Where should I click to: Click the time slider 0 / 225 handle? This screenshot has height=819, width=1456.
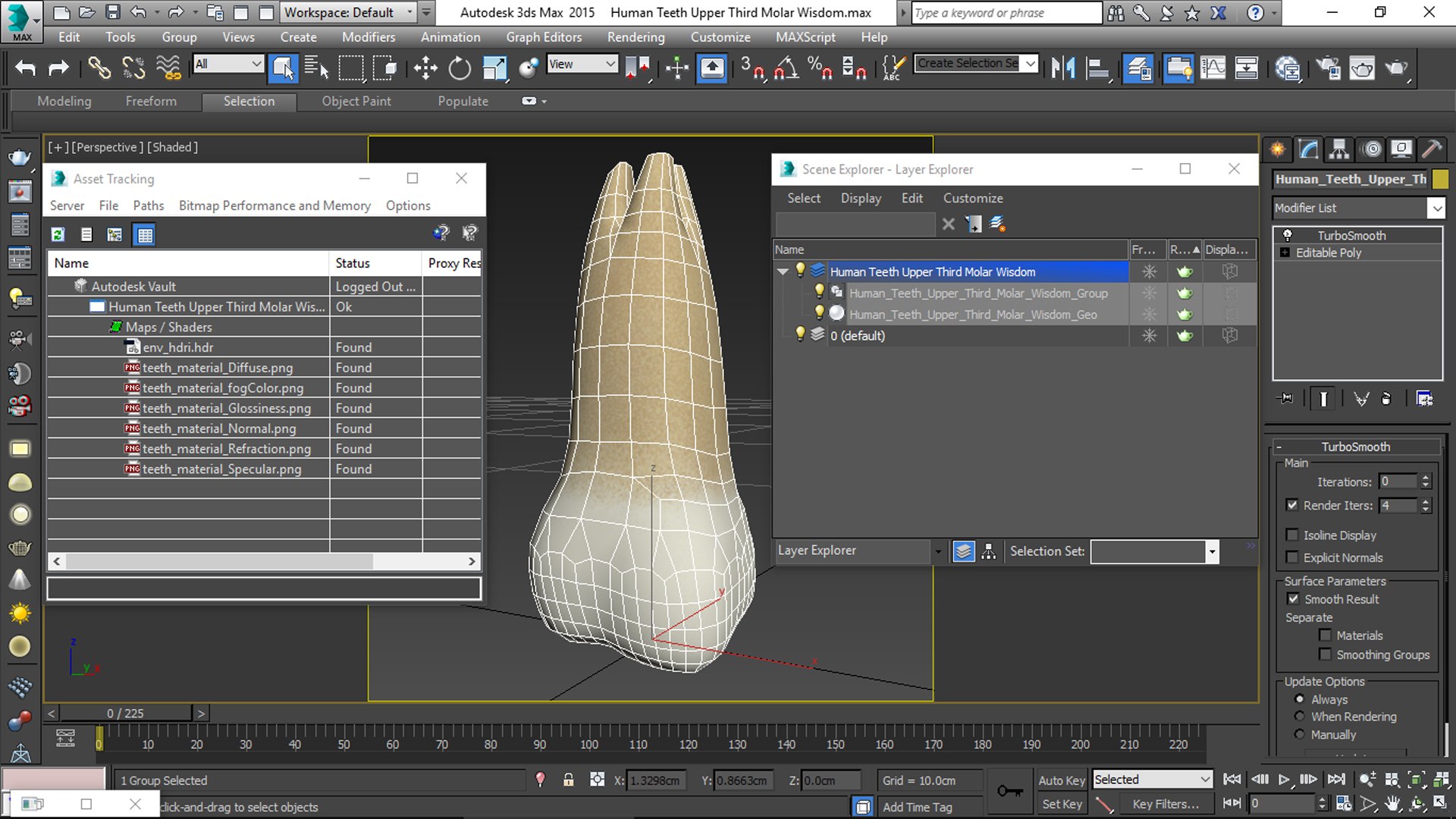(126, 713)
